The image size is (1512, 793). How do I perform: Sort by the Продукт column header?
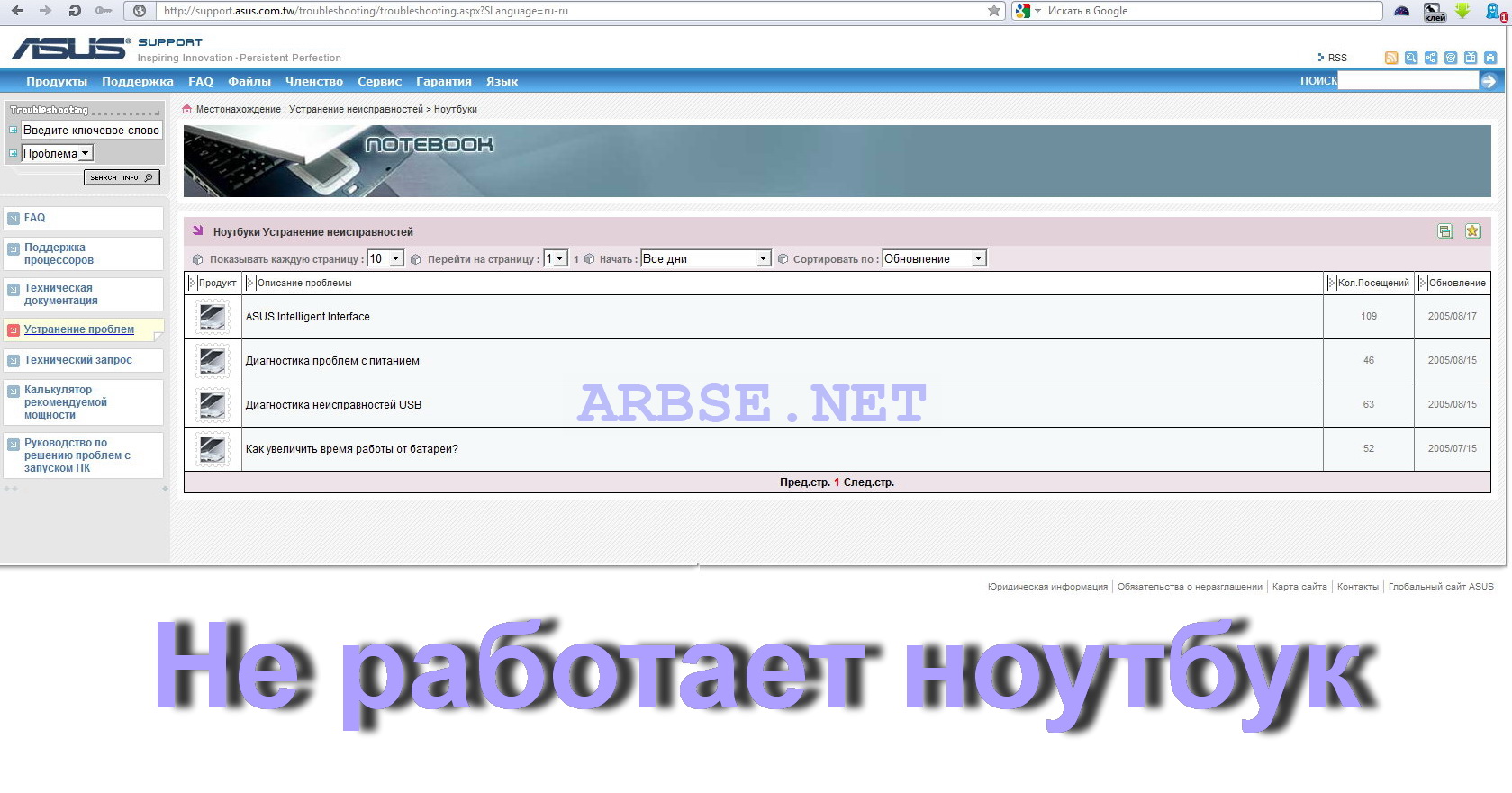217,283
